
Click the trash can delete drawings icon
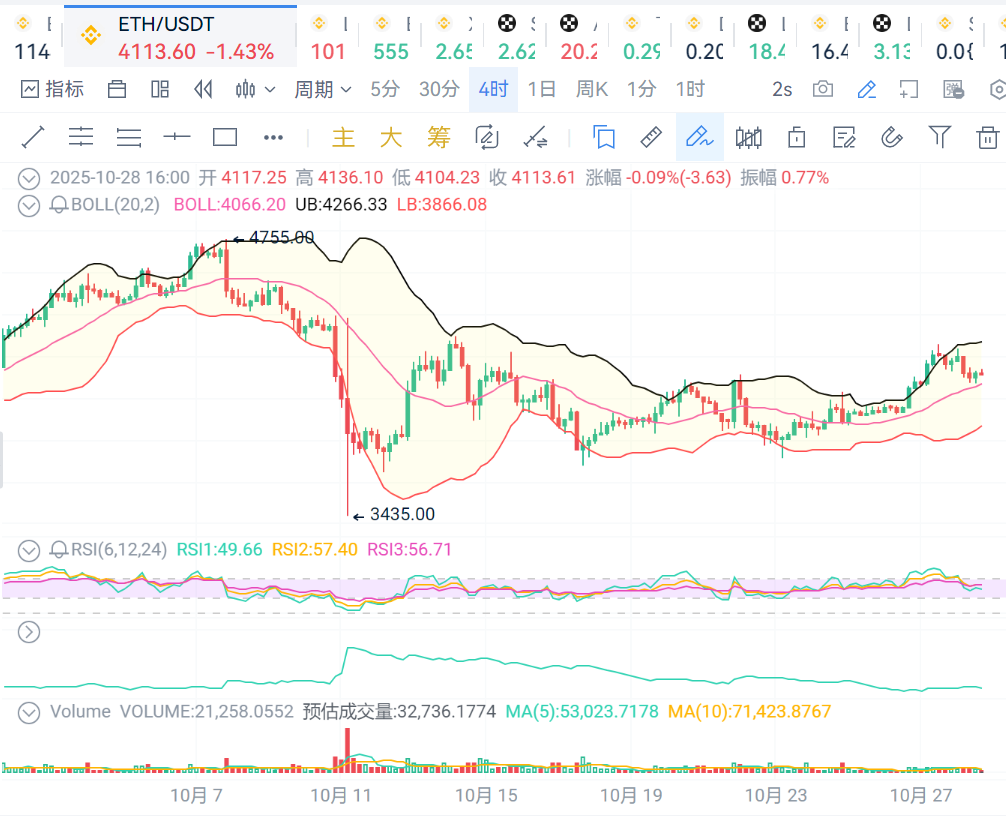coord(987,137)
